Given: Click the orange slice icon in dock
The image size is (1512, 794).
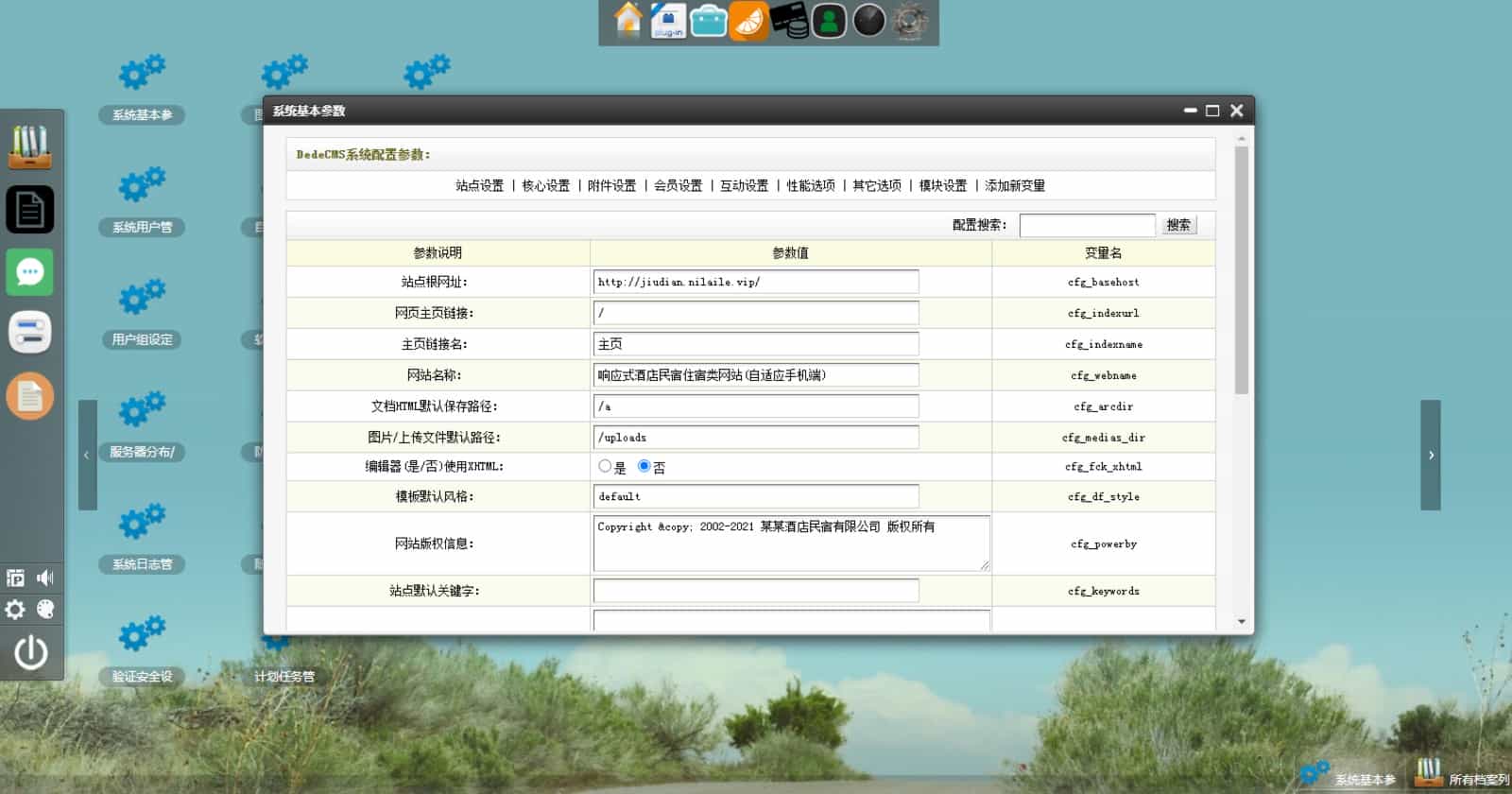Looking at the screenshot, I should point(748,21).
